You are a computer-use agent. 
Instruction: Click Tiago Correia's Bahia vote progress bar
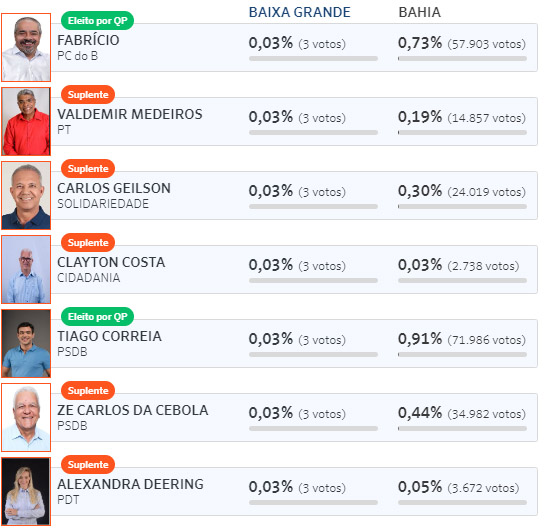pos(462,354)
